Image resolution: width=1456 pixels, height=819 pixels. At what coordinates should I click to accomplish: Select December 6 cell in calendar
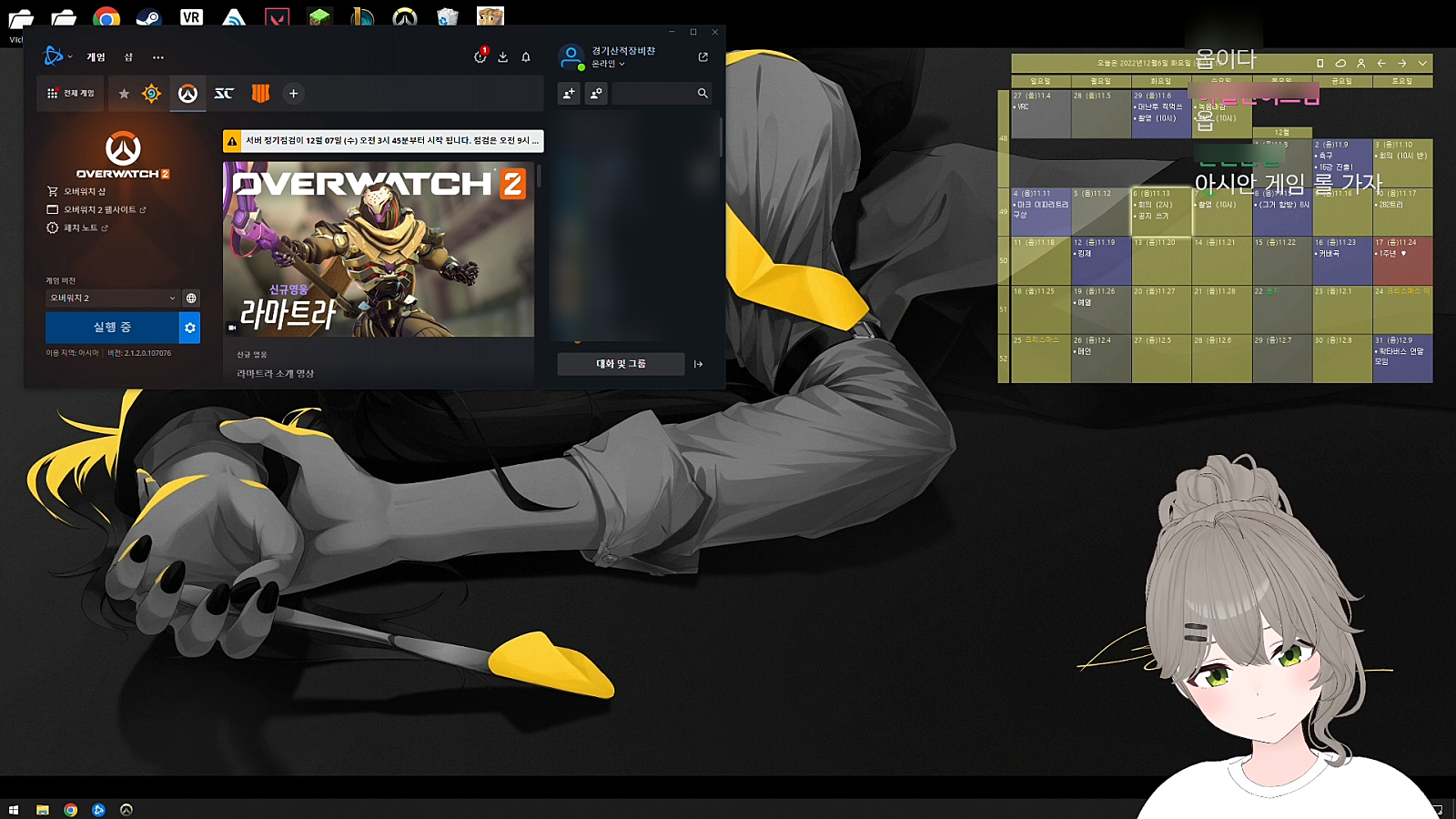1161,211
